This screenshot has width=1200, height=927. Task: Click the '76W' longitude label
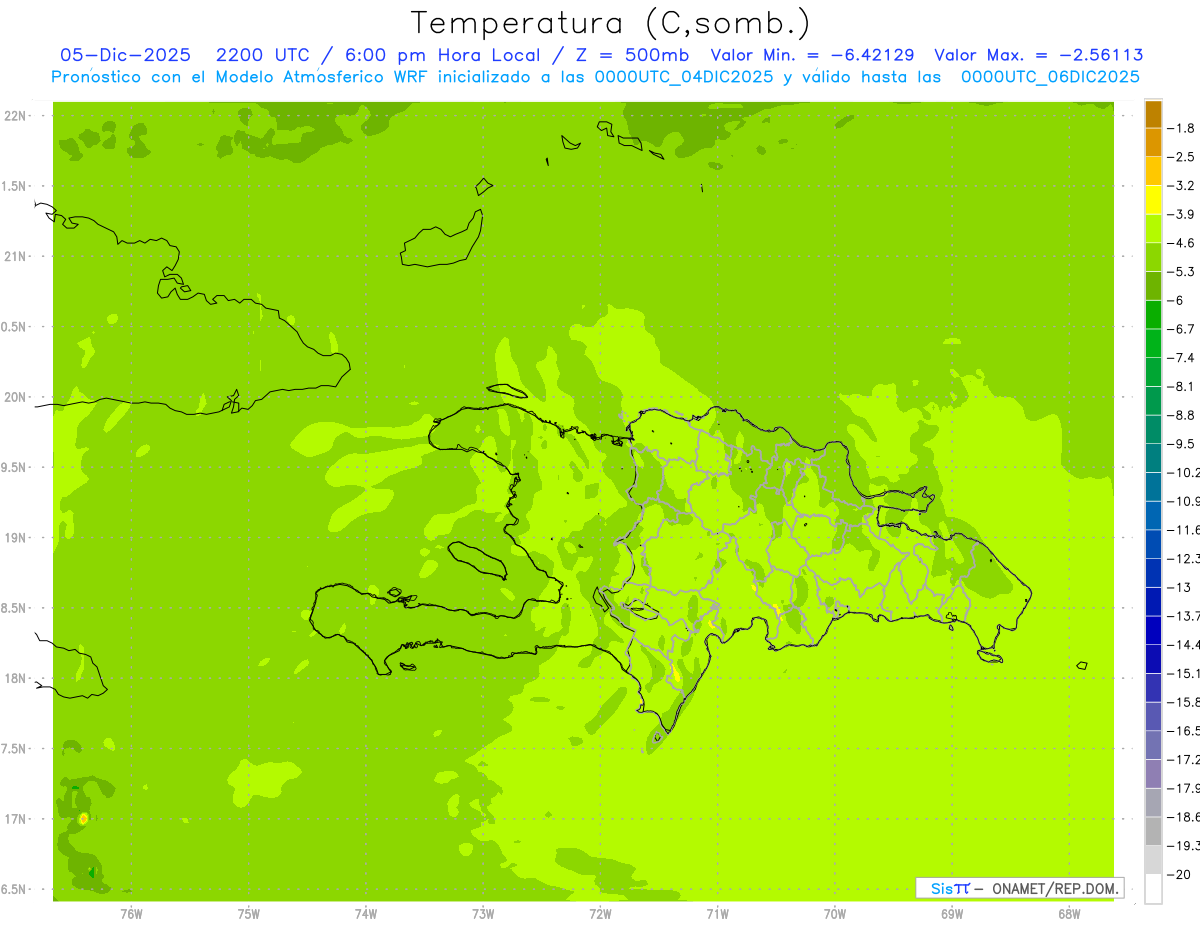(x=131, y=913)
